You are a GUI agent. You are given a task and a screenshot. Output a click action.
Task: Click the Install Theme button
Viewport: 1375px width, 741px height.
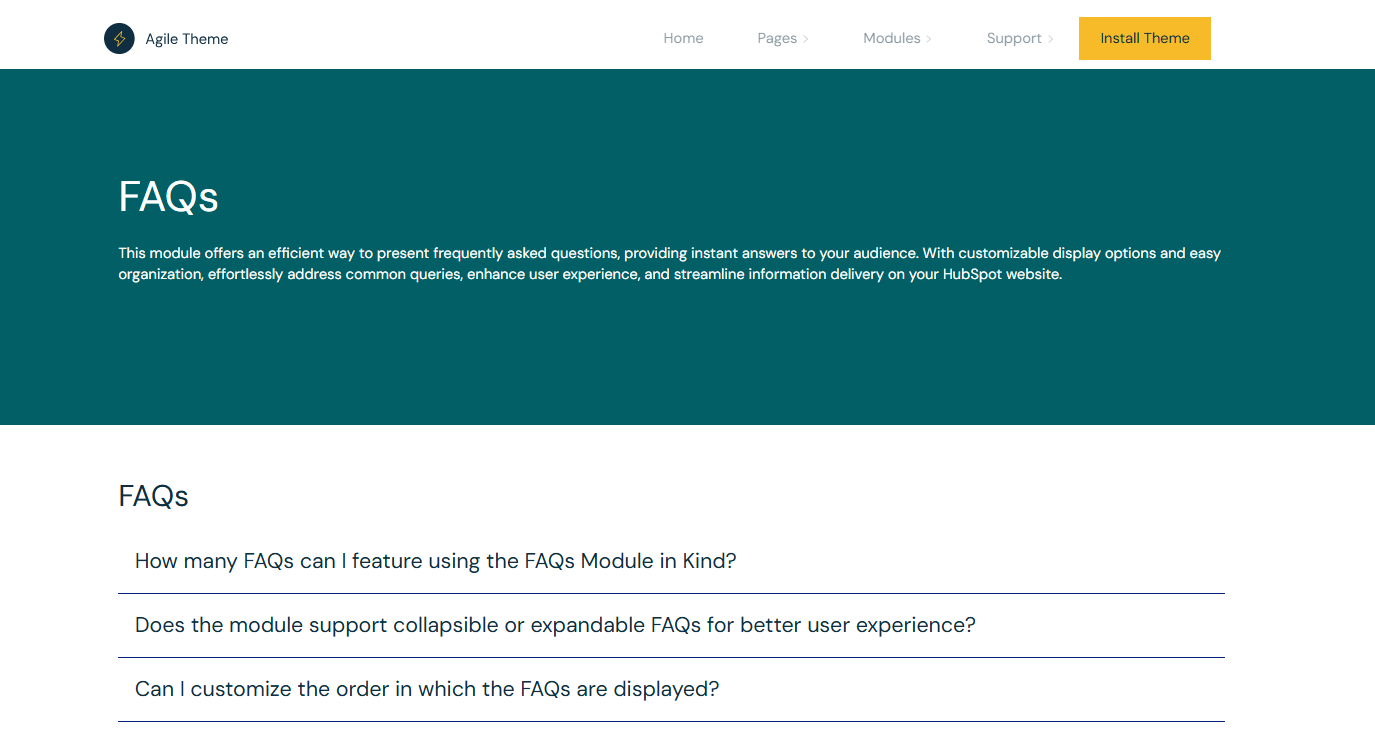pos(1145,38)
